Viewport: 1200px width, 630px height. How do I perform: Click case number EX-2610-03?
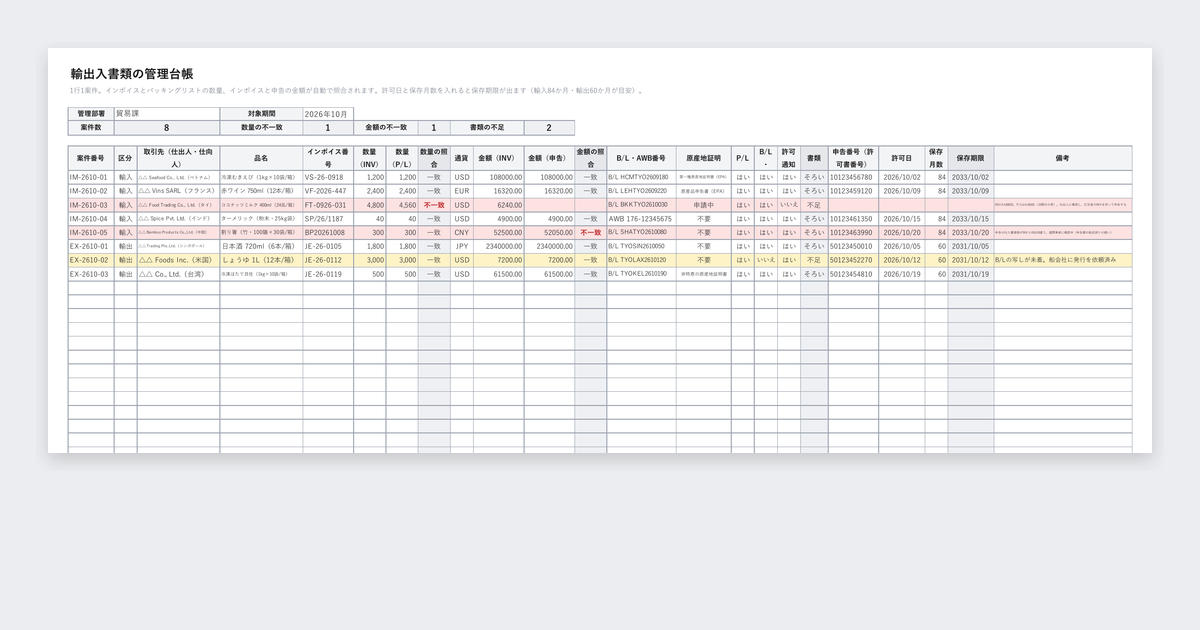(x=91, y=274)
